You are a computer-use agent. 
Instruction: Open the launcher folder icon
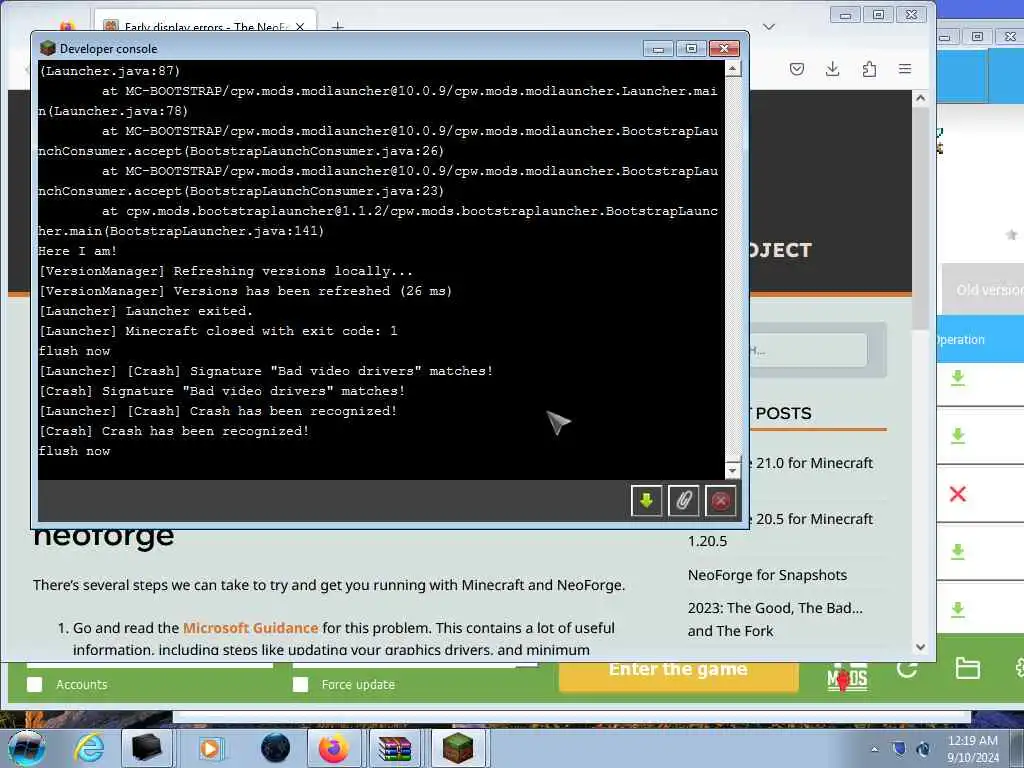click(x=967, y=669)
